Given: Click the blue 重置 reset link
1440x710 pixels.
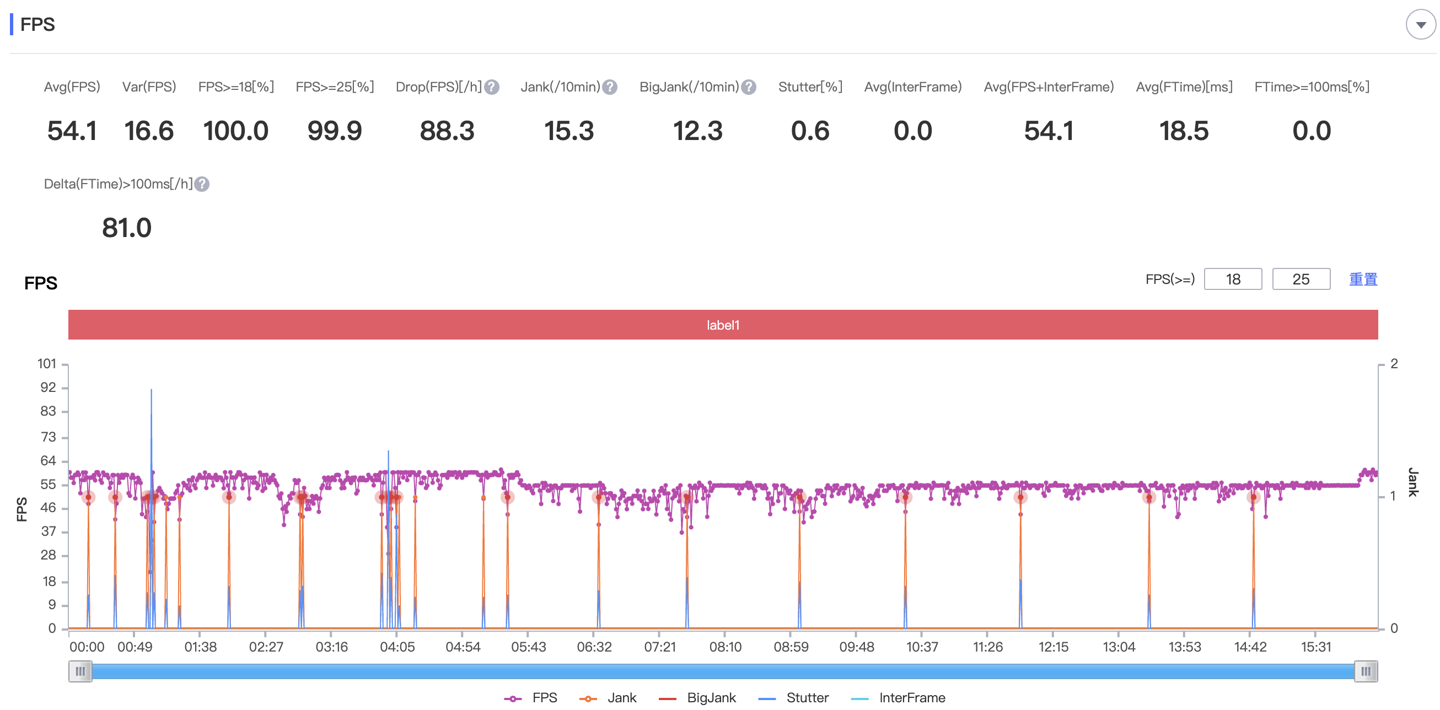Looking at the screenshot, I should (x=1363, y=279).
